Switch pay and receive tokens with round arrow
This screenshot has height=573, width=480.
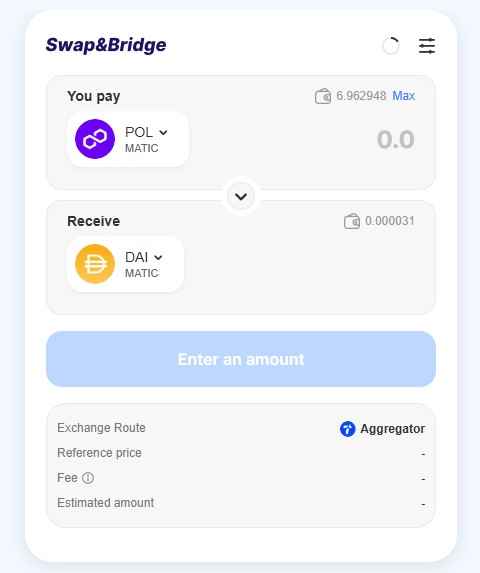pyautogui.click(x=241, y=196)
